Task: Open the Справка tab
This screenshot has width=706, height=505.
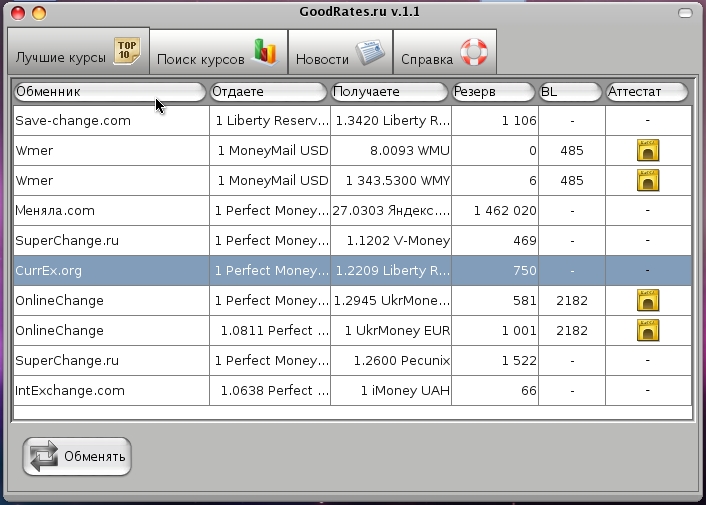Action: [x=445, y=52]
